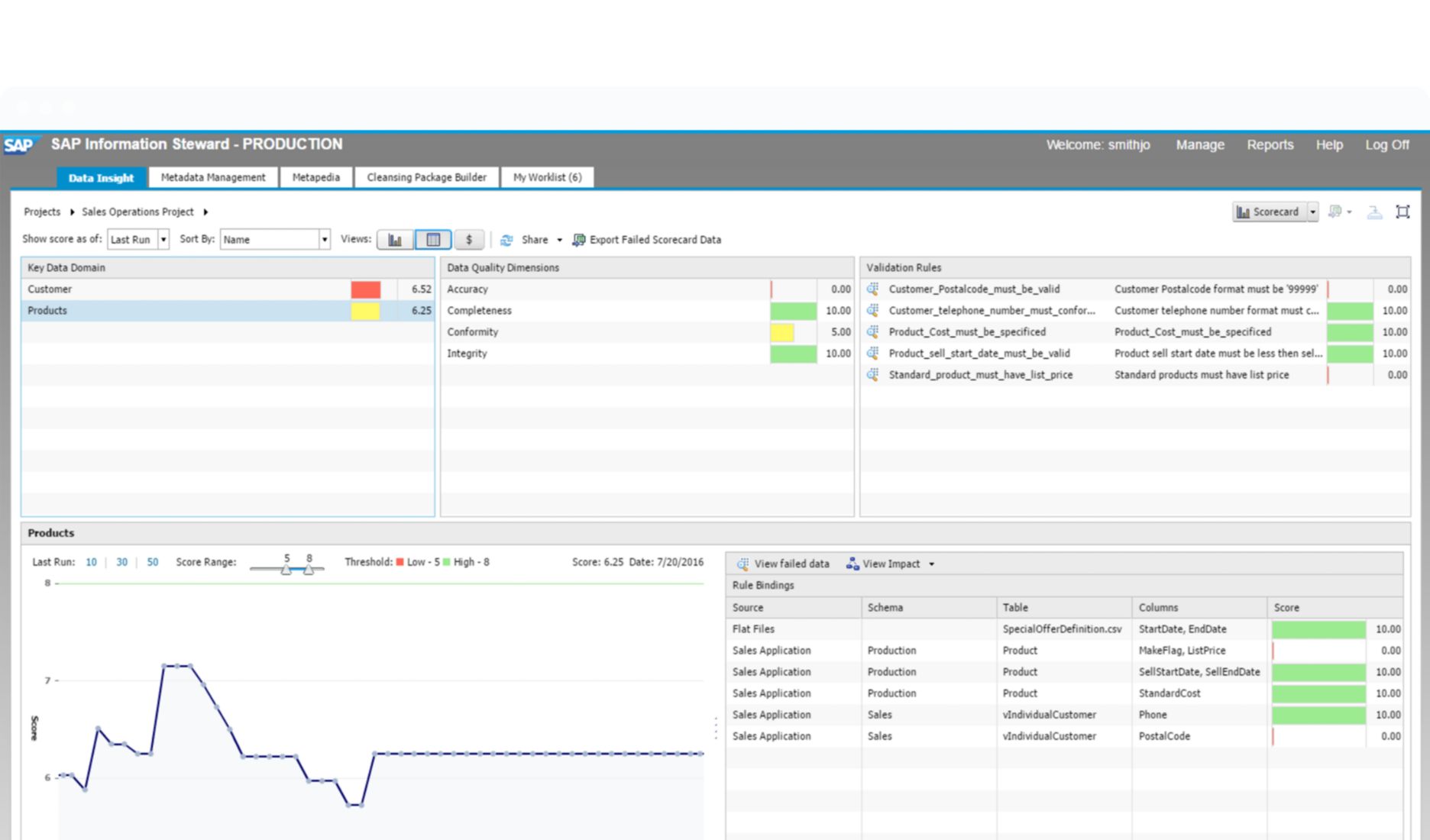Click the full screen icon at top right
Screen dimensions: 1430x840
coord(1402,212)
